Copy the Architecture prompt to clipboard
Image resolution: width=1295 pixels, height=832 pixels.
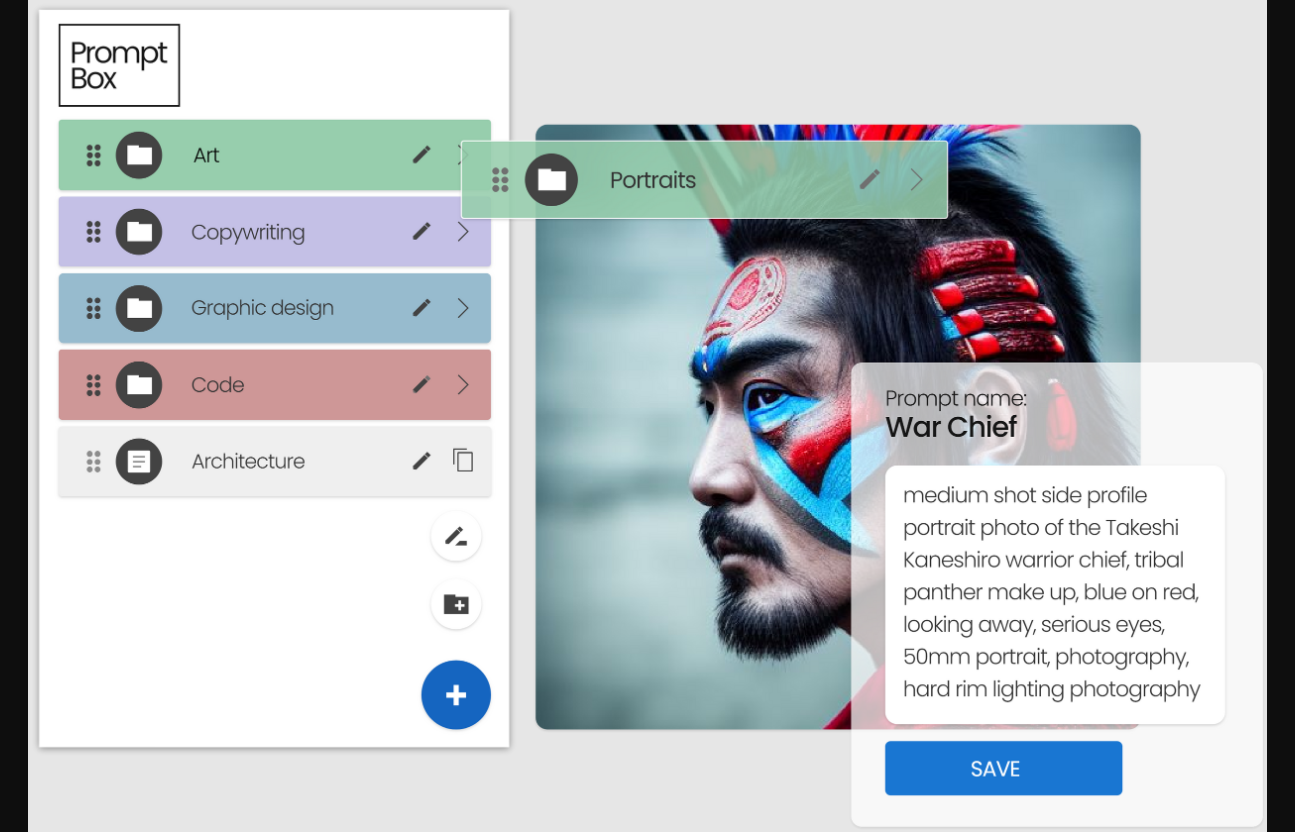462,461
